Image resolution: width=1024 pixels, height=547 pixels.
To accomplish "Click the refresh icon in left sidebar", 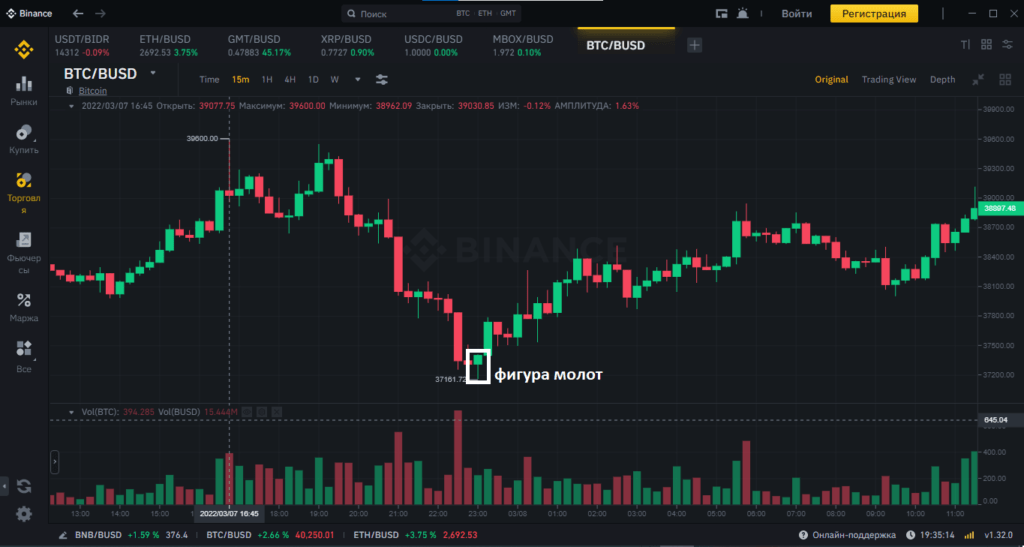I will (x=23, y=486).
